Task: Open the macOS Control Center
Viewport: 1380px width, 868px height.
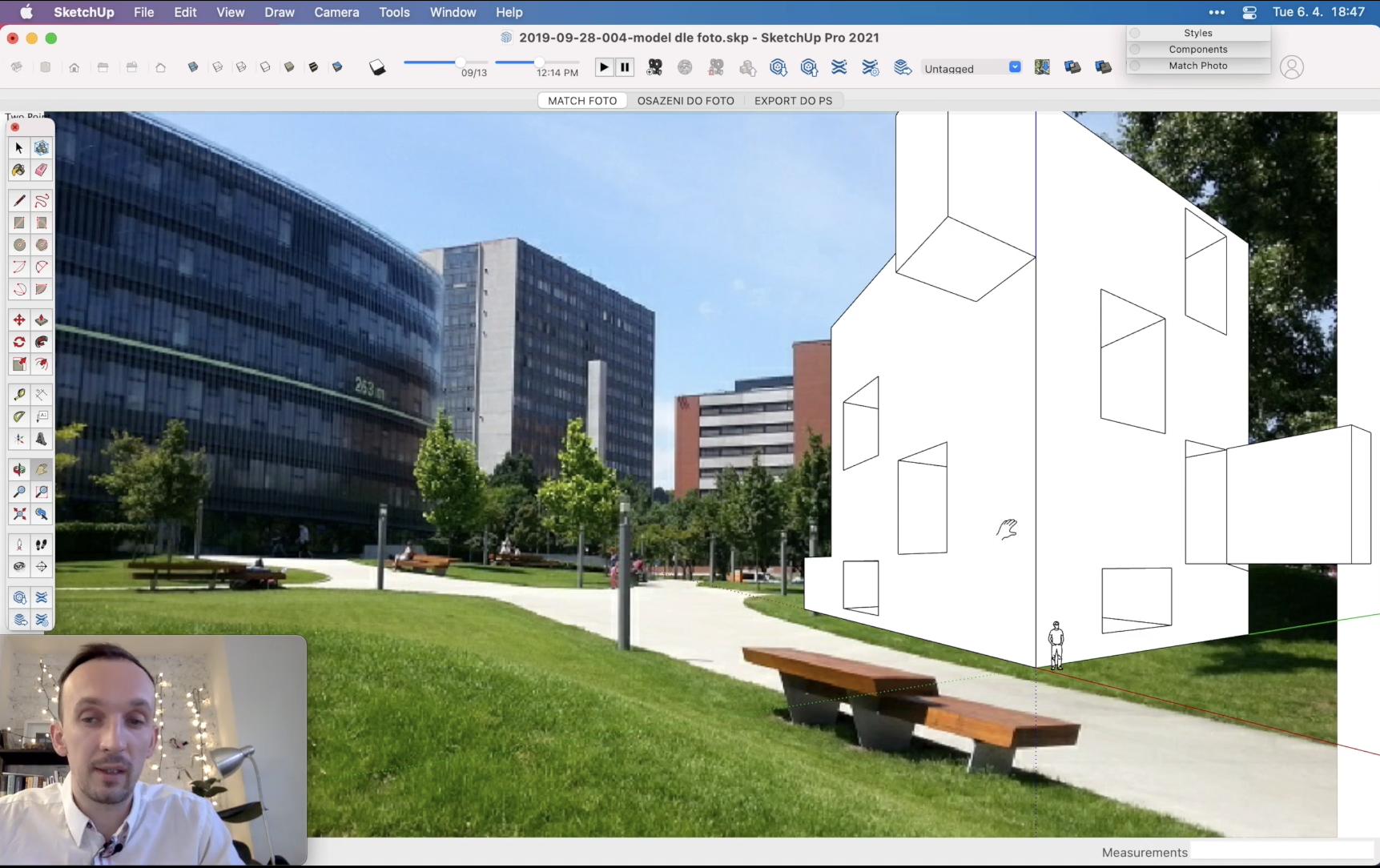Action: [1249, 12]
